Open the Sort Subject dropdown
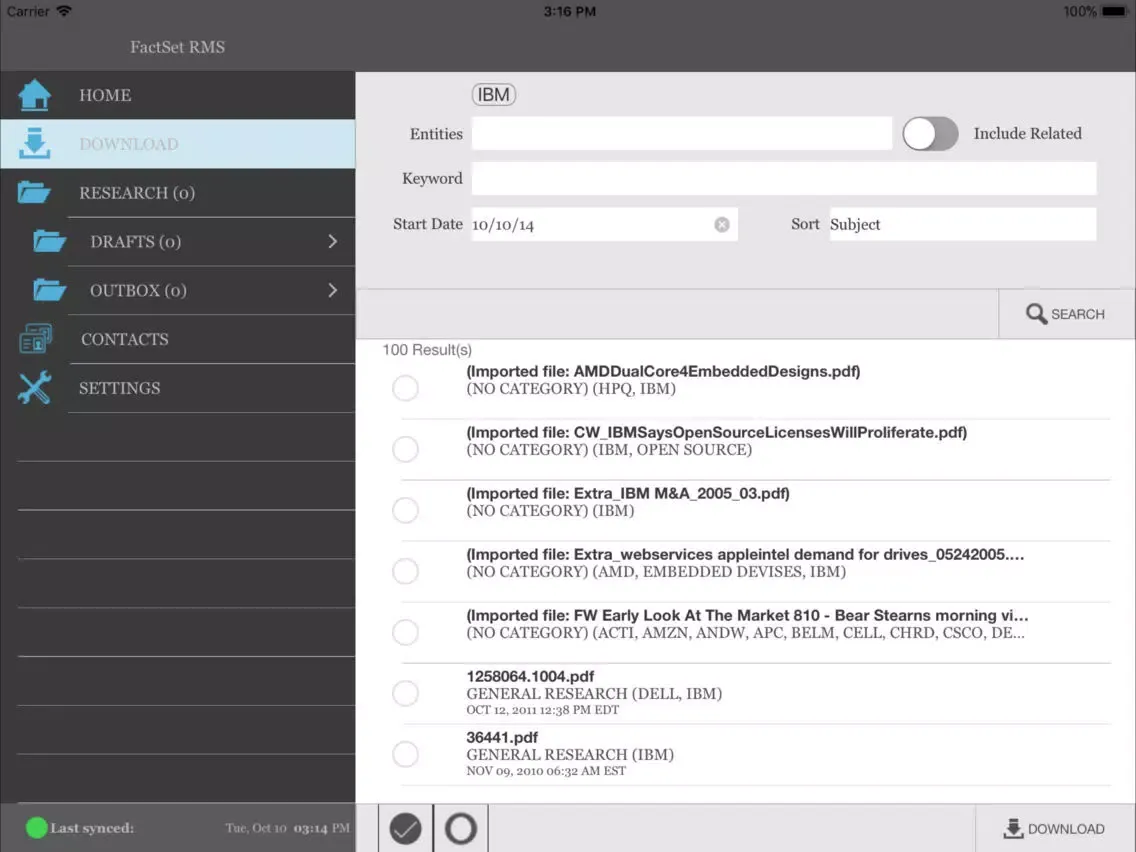Image resolution: width=1136 pixels, height=852 pixels. 963,225
